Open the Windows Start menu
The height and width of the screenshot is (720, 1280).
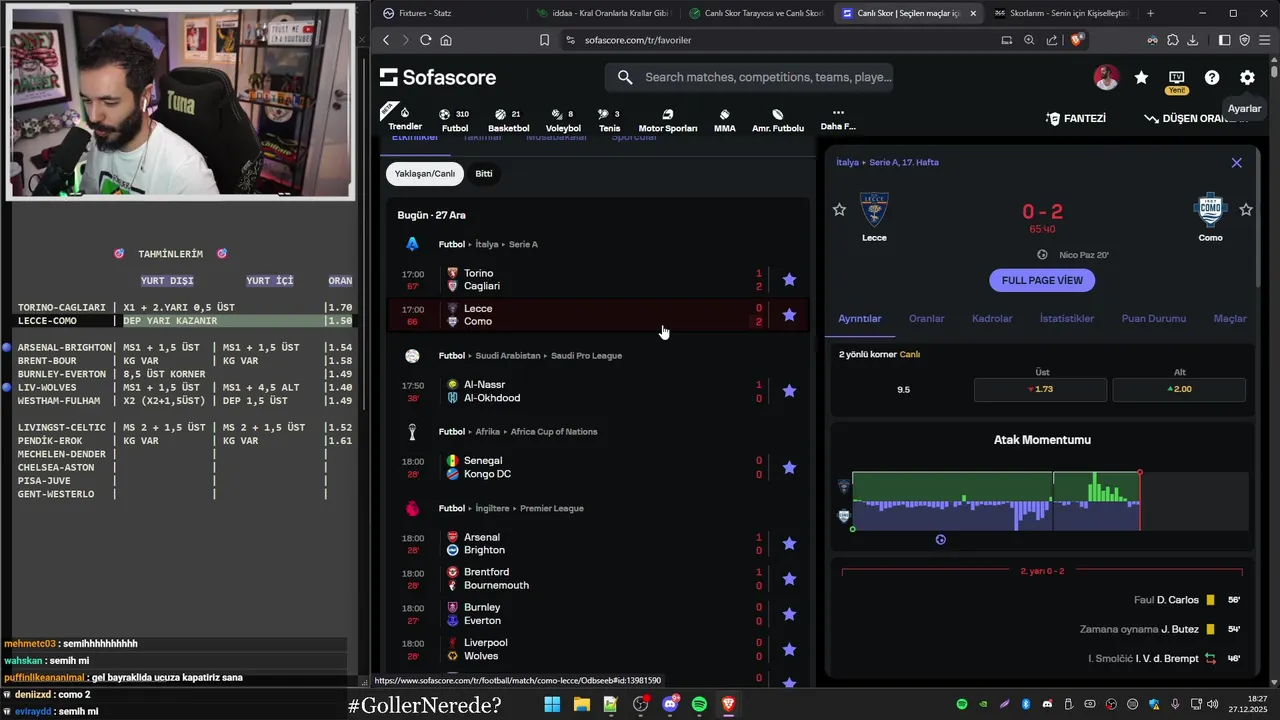[x=552, y=704]
